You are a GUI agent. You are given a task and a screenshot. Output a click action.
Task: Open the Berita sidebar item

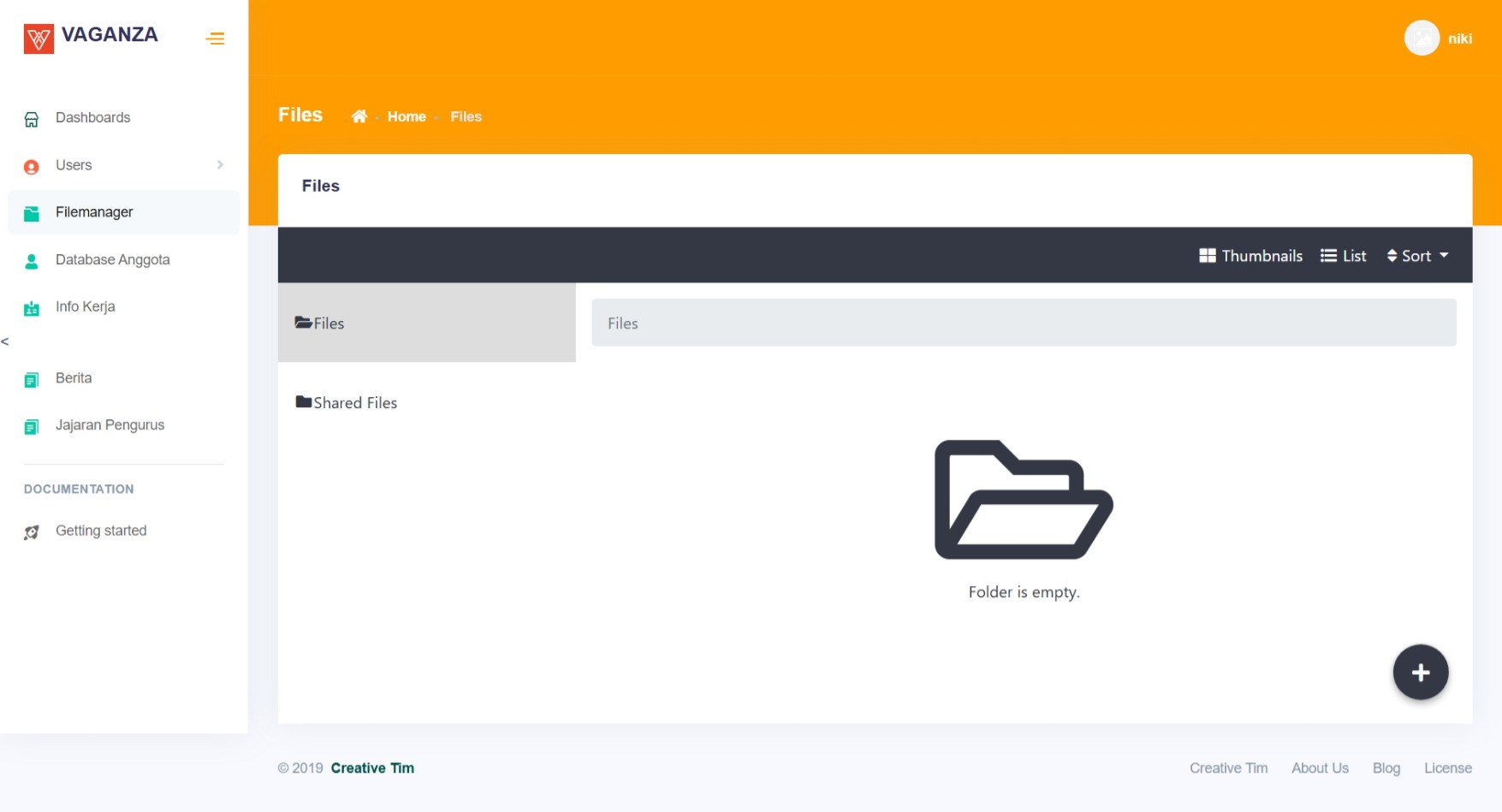74,378
